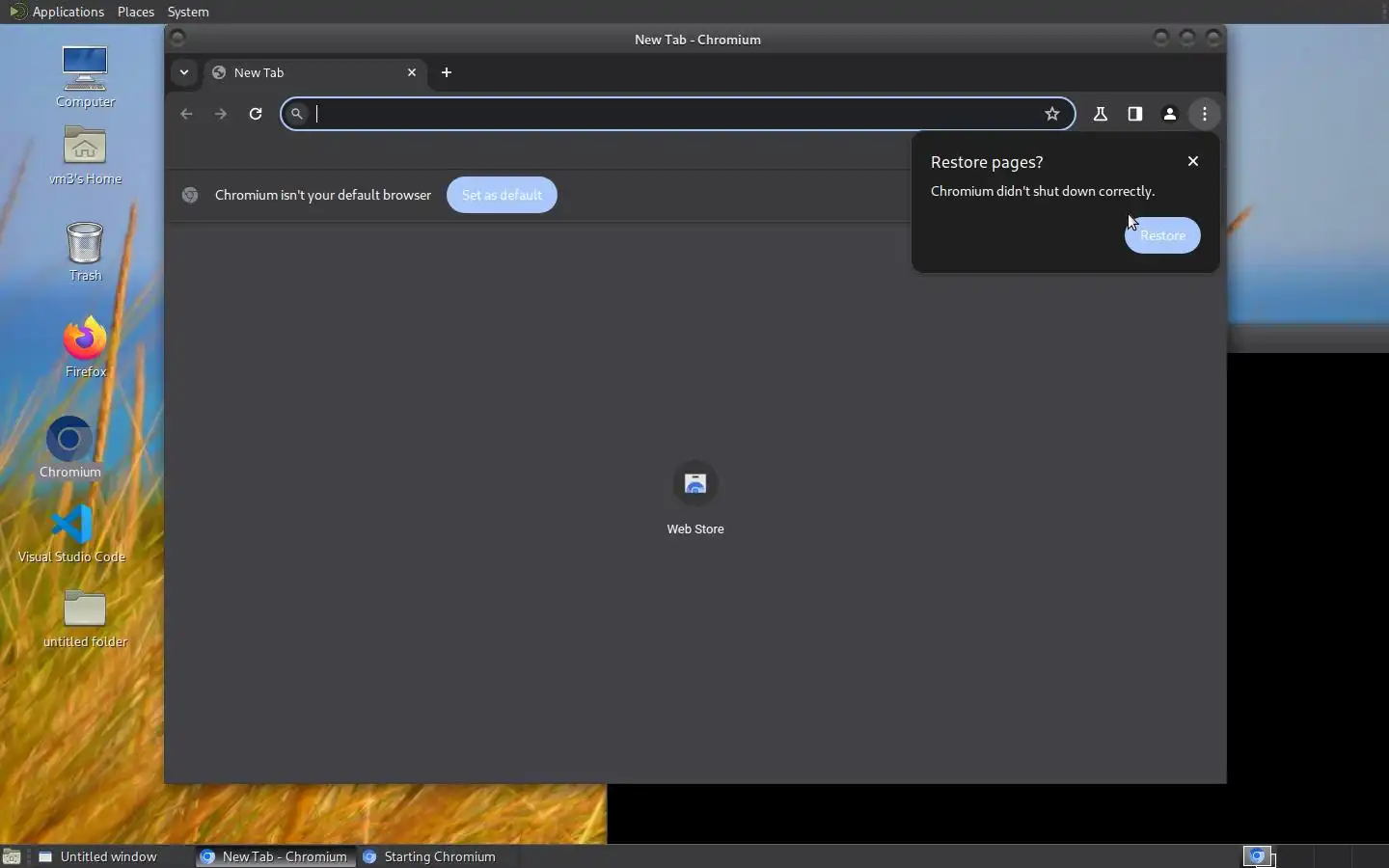1389x868 pixels.
Task: Click Restore button in popup
Action: [x=1162, y=235]
